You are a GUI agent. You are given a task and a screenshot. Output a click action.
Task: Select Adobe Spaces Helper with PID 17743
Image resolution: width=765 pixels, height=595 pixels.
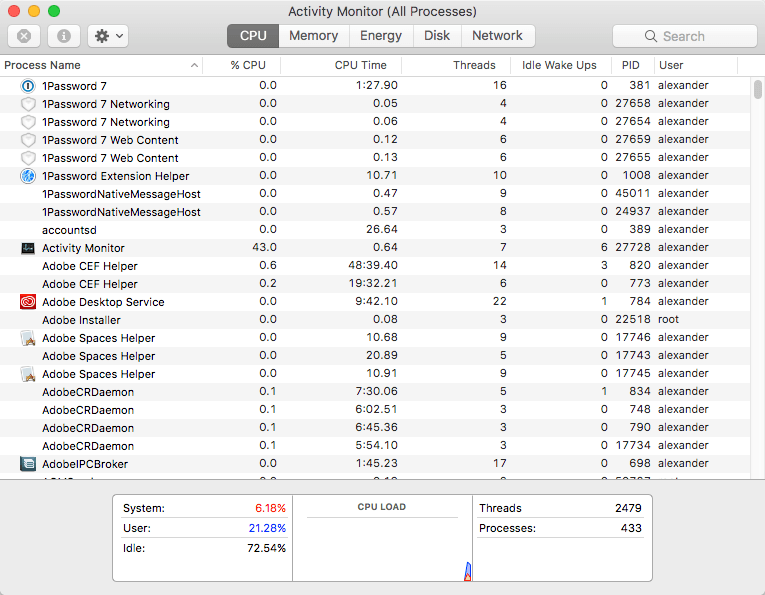click(375, 356)
